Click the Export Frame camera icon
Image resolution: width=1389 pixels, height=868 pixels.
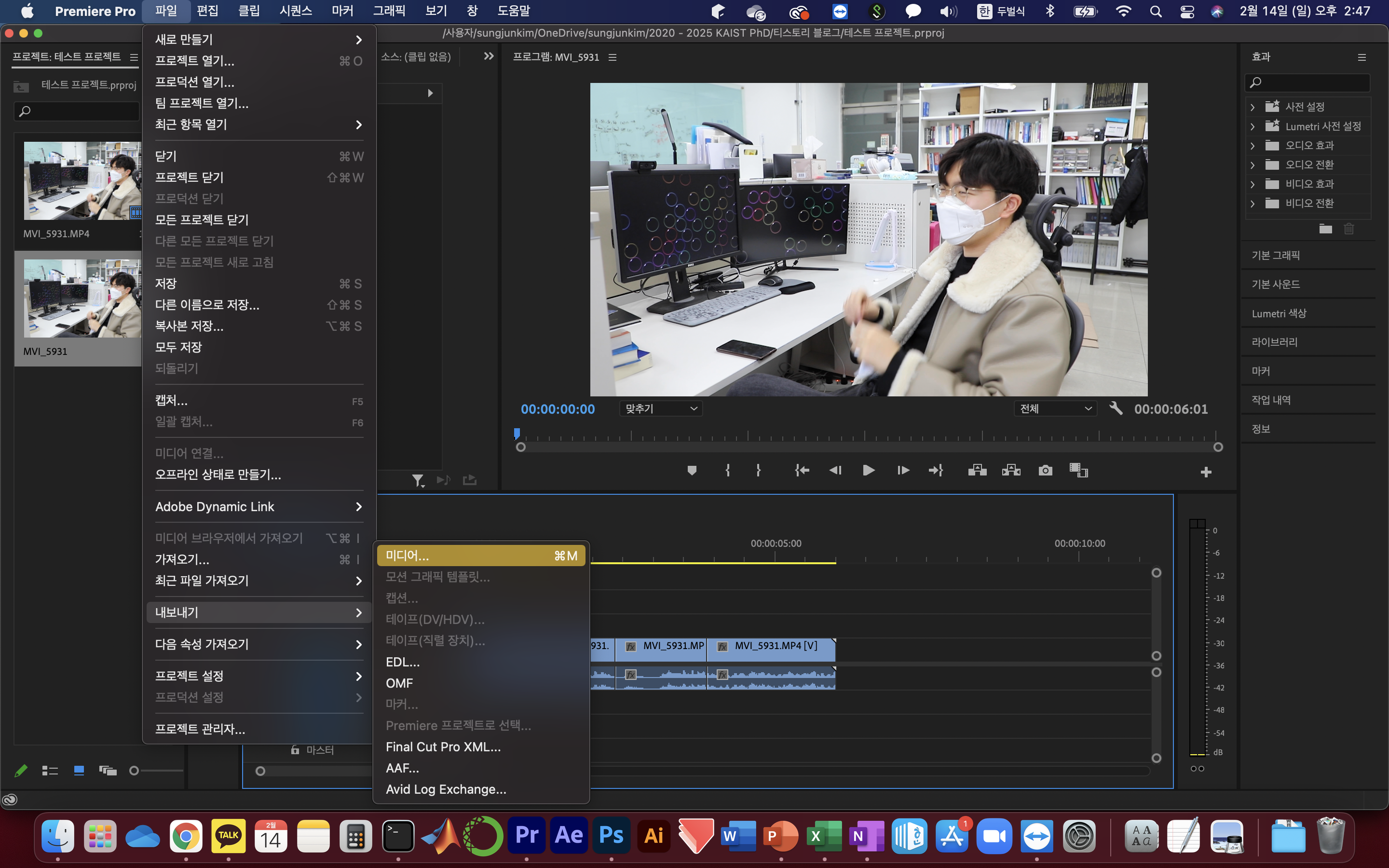(1045, 471)
